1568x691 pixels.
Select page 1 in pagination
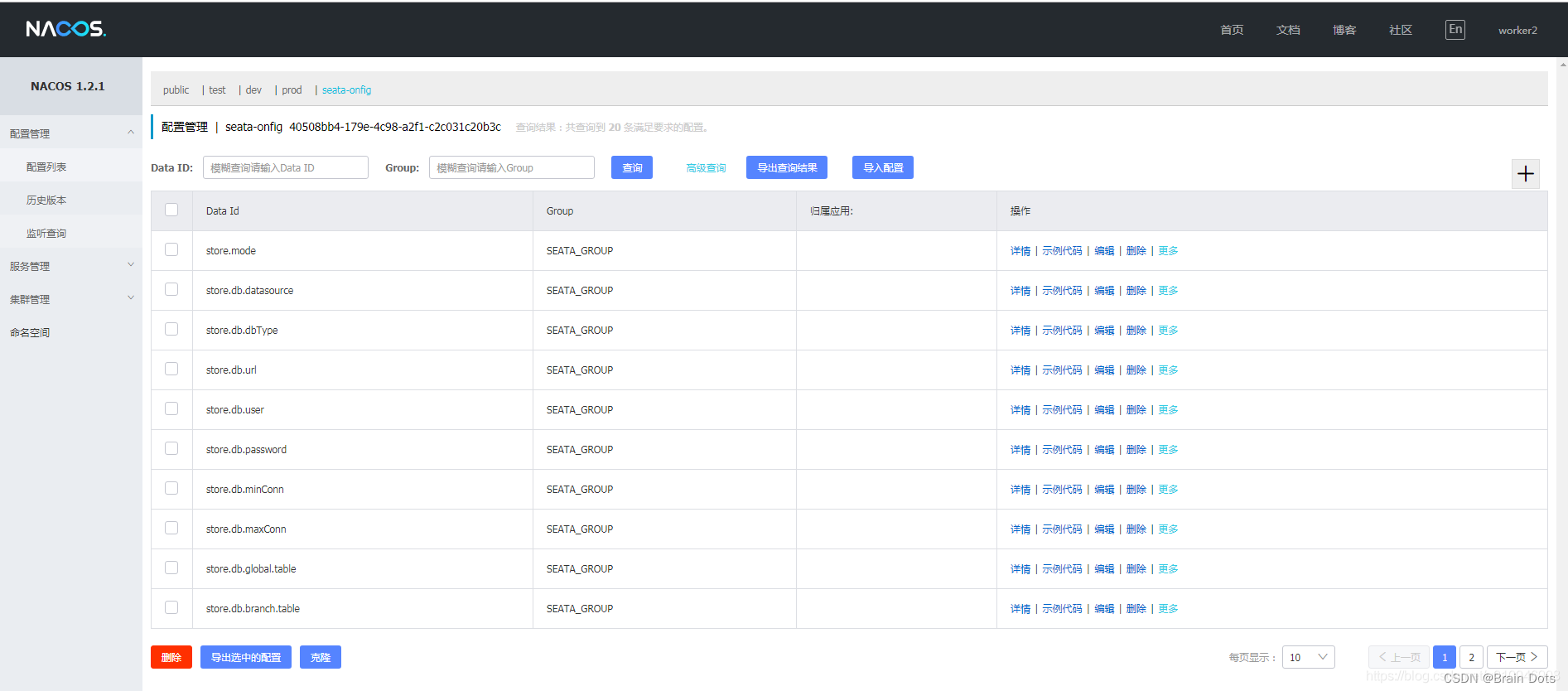point(1445,657)
